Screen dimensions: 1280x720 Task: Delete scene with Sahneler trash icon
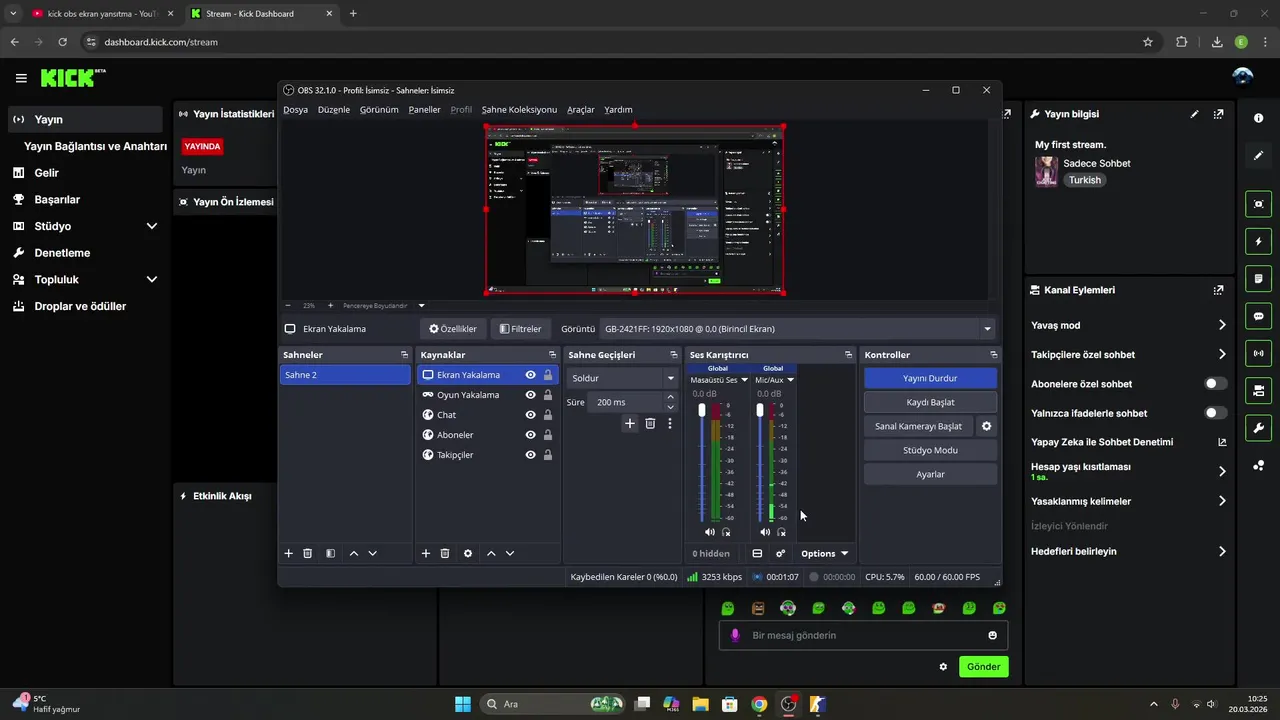pos(308,553)
